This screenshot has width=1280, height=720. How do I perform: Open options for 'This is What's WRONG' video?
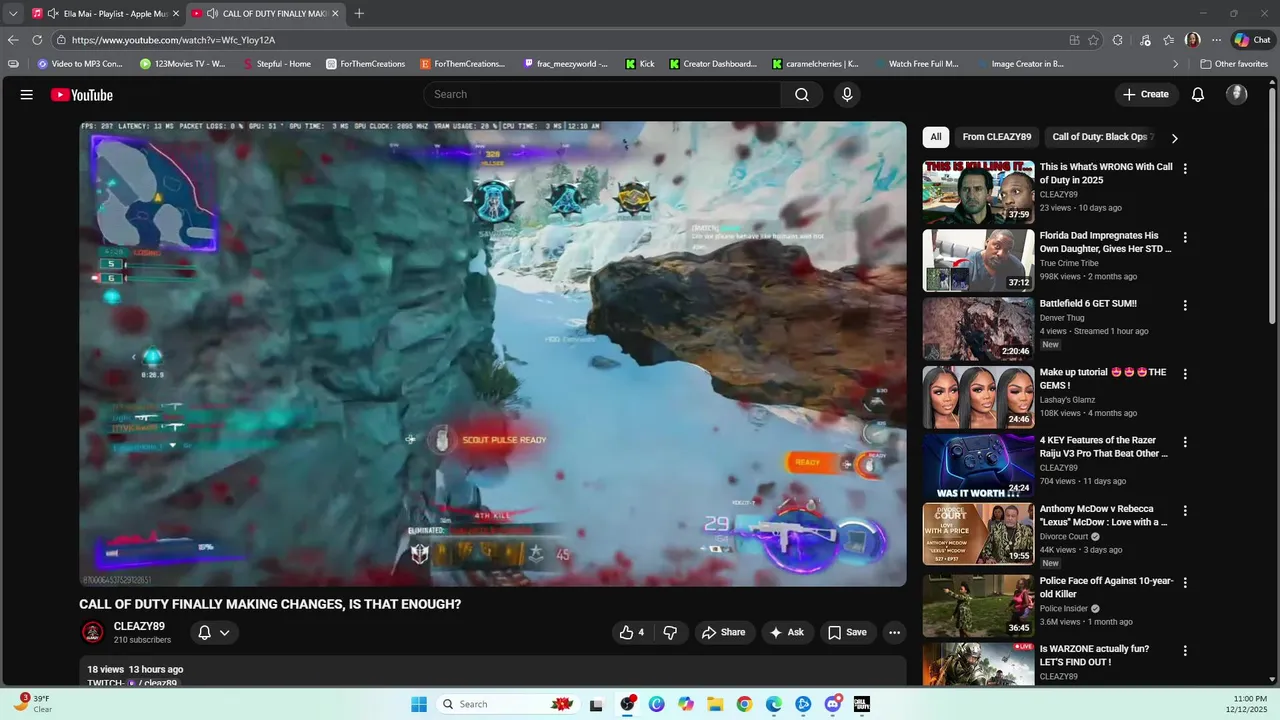(x=1185, y=169)
